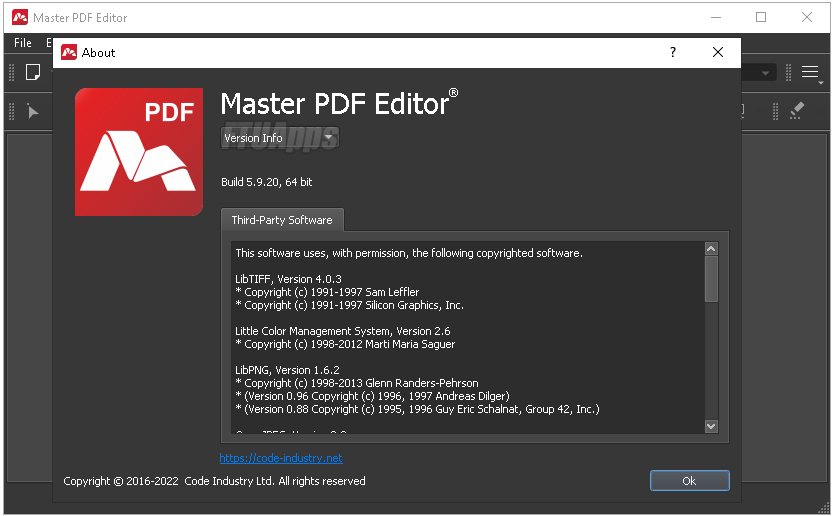Click the Code Industry Ltd. copyright footer
Viewport: 832px width, 516px height.
tap(214, 481)
